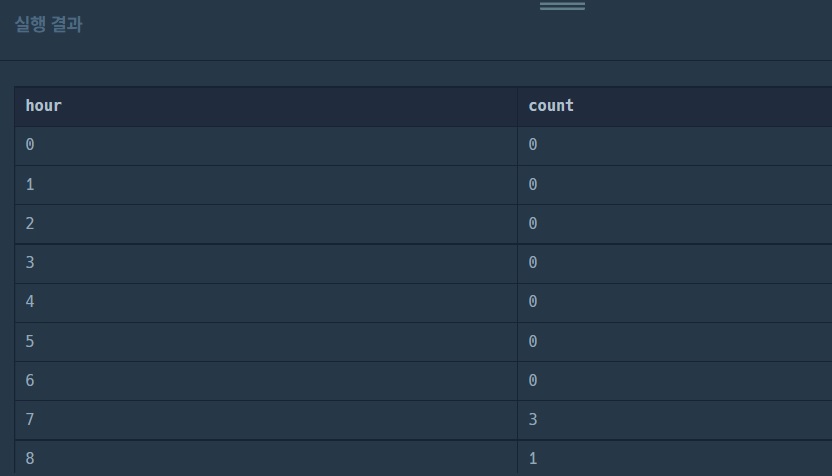
Task: Click count cell in hour 1 row
Action: pos(675,185)
